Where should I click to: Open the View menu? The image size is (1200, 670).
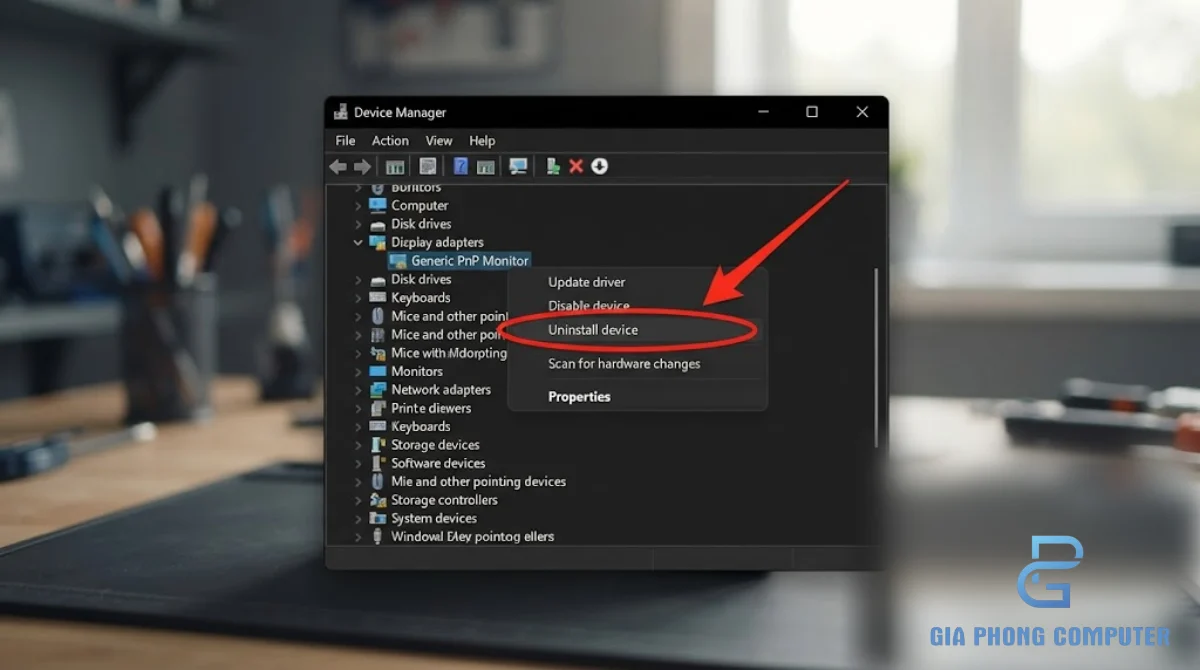point(439,141)
